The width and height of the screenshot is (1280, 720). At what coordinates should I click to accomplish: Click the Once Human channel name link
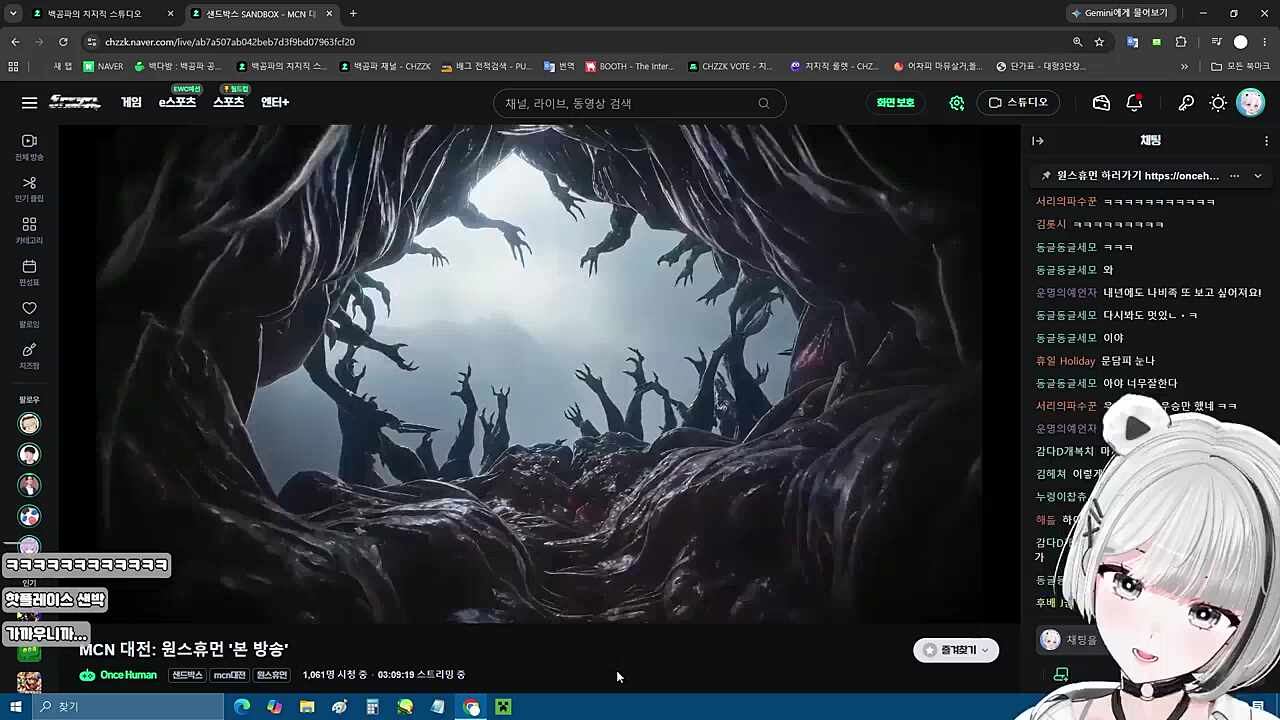[x=128, y=675]
